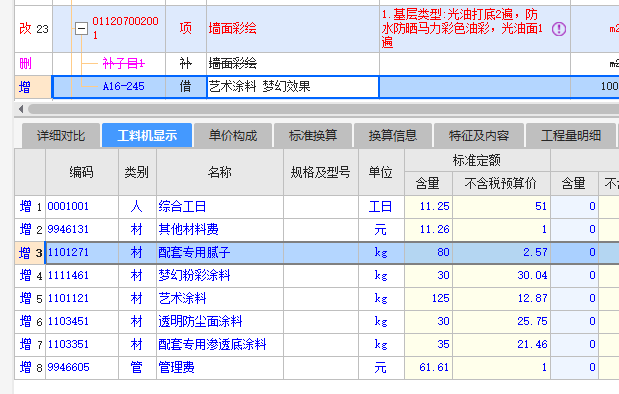Click the 管 category cell
Viewport: 619px width, 394px height.
pyautogui.click(x=137, y=367)
